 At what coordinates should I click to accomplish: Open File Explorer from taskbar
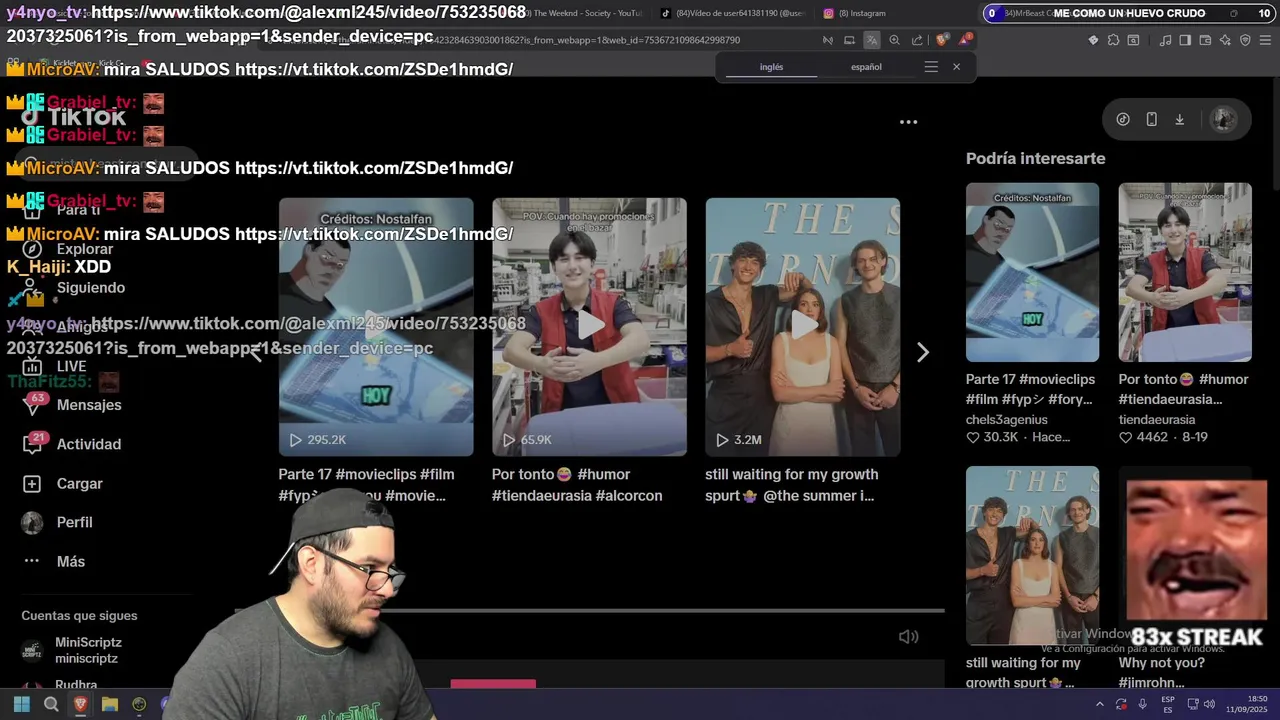(x=110, y=704)
